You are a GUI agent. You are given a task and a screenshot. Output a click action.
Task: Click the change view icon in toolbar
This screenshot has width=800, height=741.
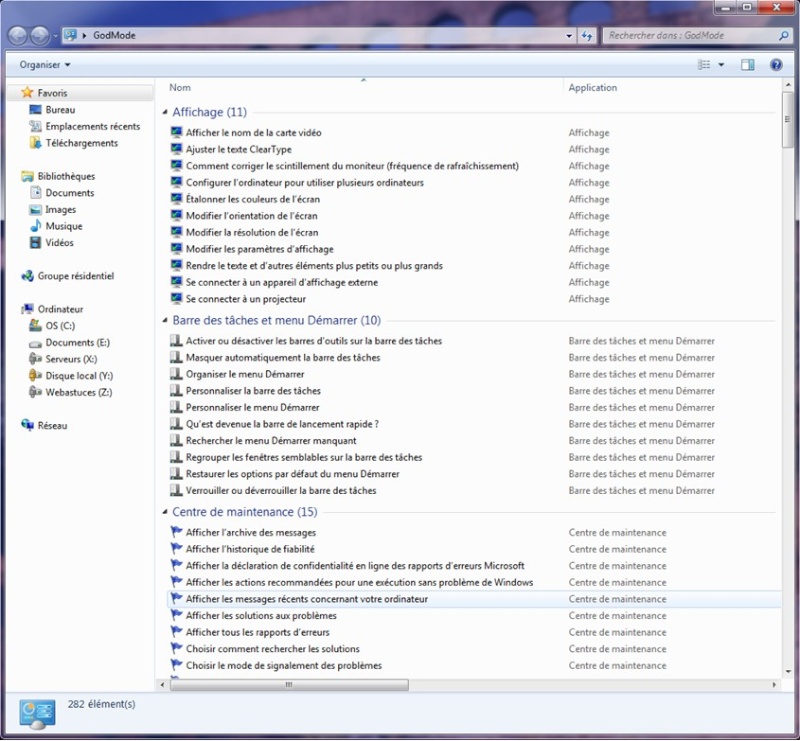click(704, 65)
